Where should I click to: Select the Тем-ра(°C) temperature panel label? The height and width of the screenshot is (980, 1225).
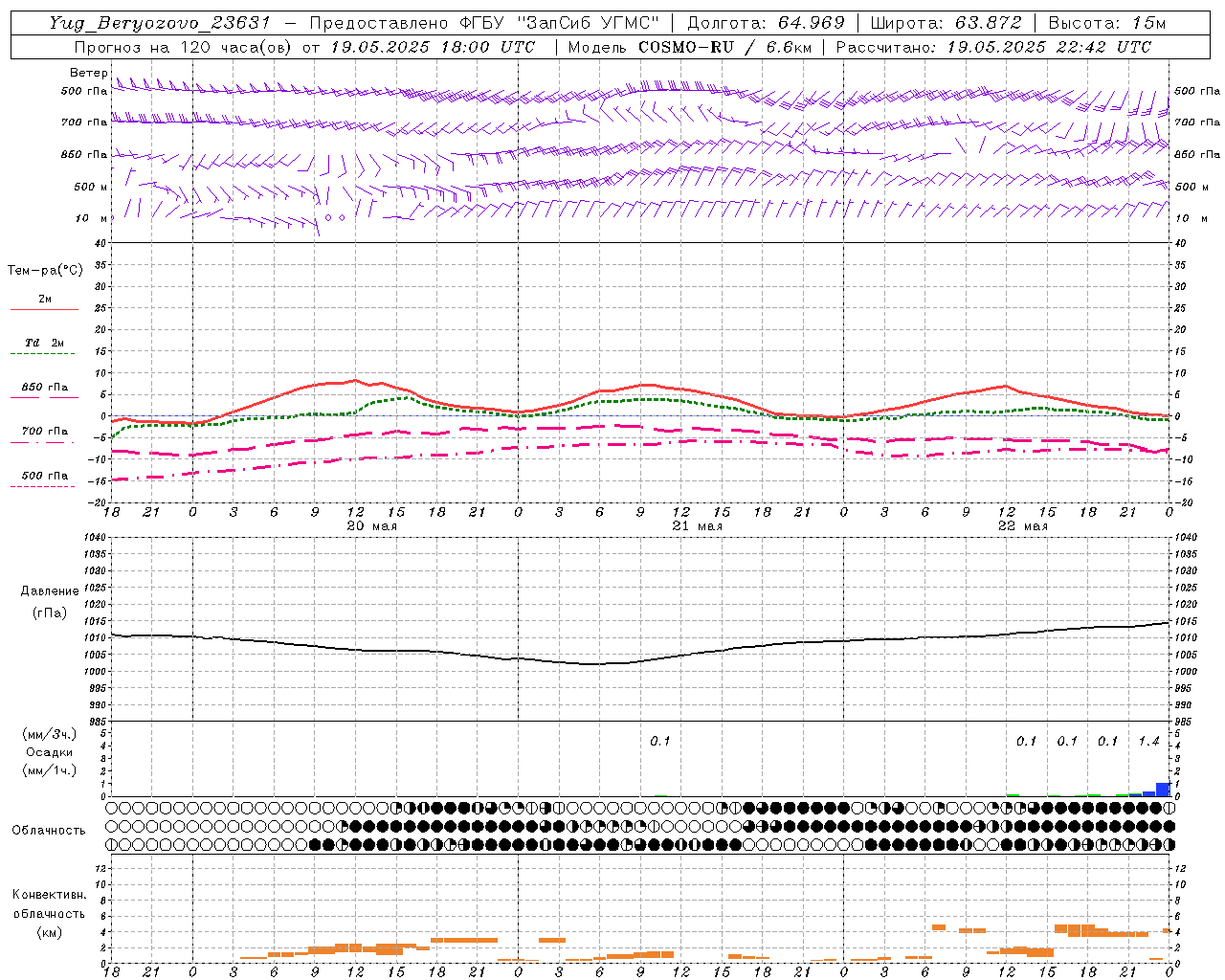(x=45, y=271)
